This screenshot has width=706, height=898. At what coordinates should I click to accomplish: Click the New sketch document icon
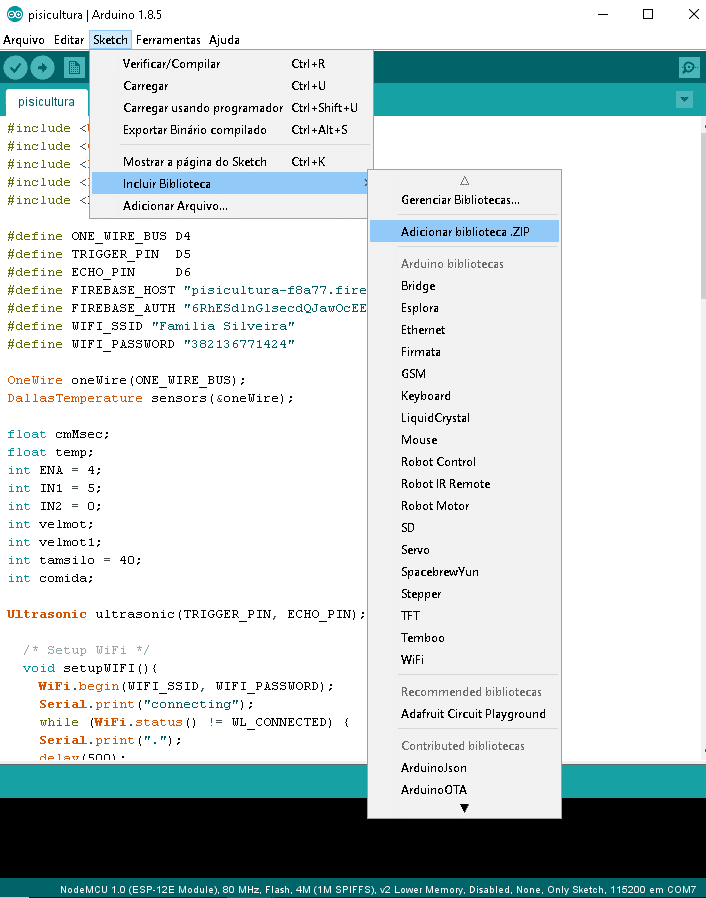point(73,67)
